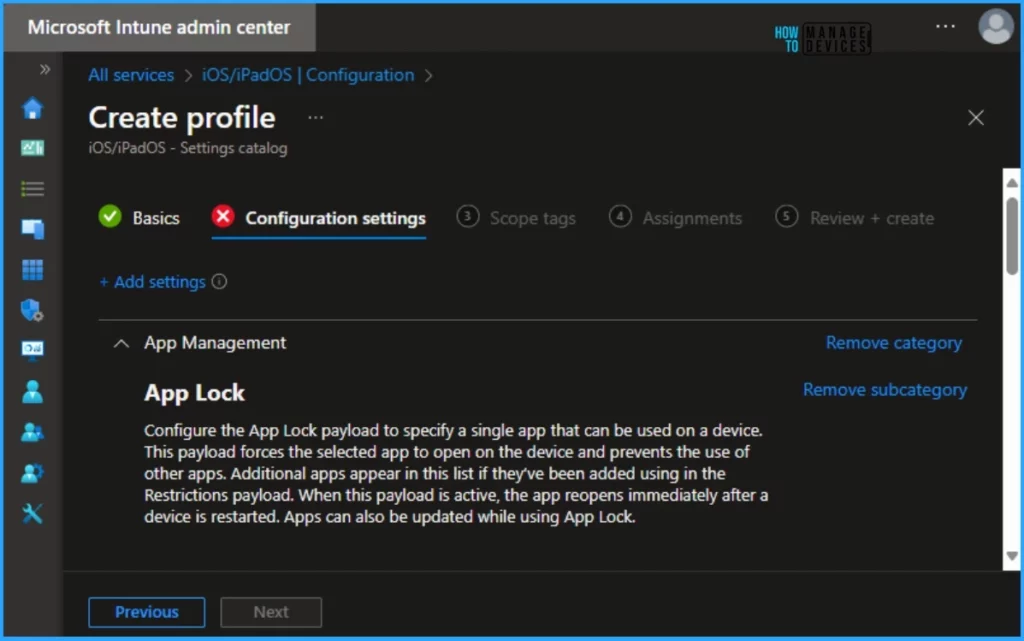Select the Configuration settings step

[319, 218]
